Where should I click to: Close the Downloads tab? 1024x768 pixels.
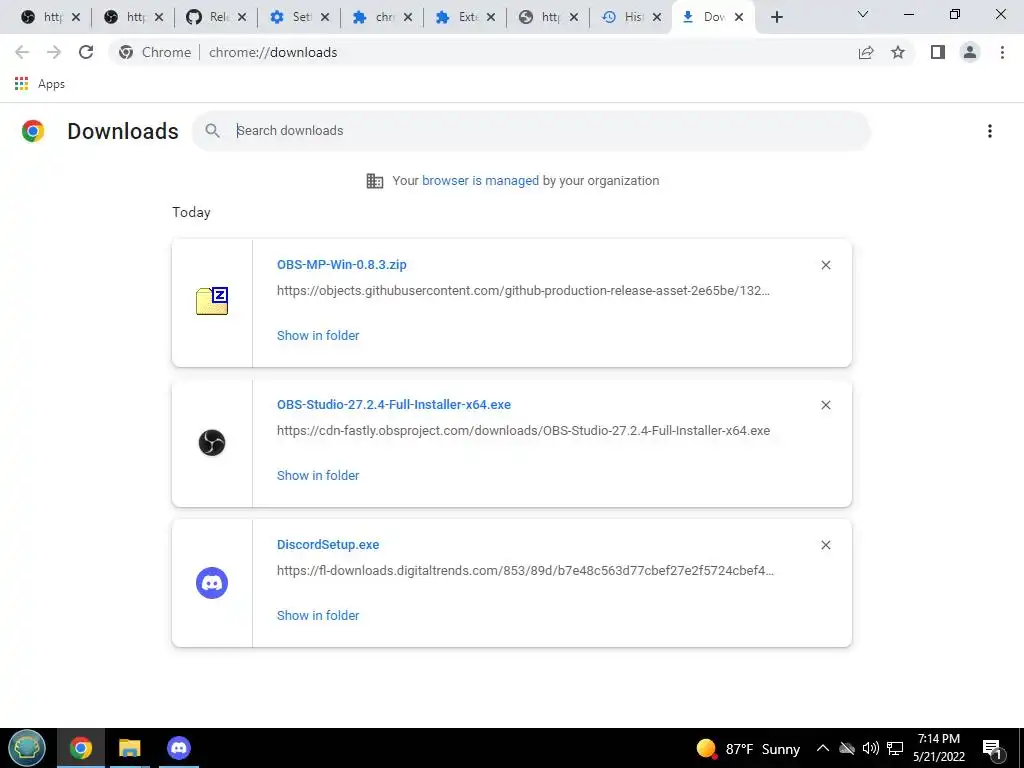739,17
